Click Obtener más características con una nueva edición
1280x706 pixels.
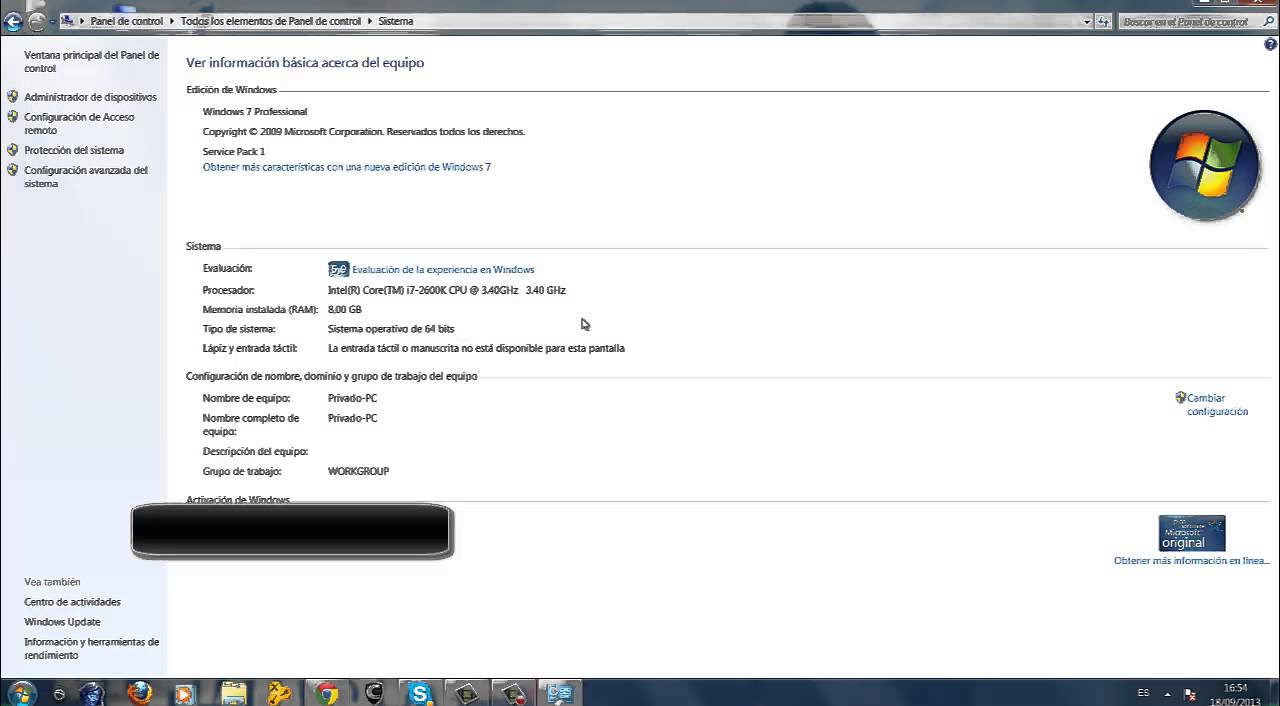[x=346, y=167]
